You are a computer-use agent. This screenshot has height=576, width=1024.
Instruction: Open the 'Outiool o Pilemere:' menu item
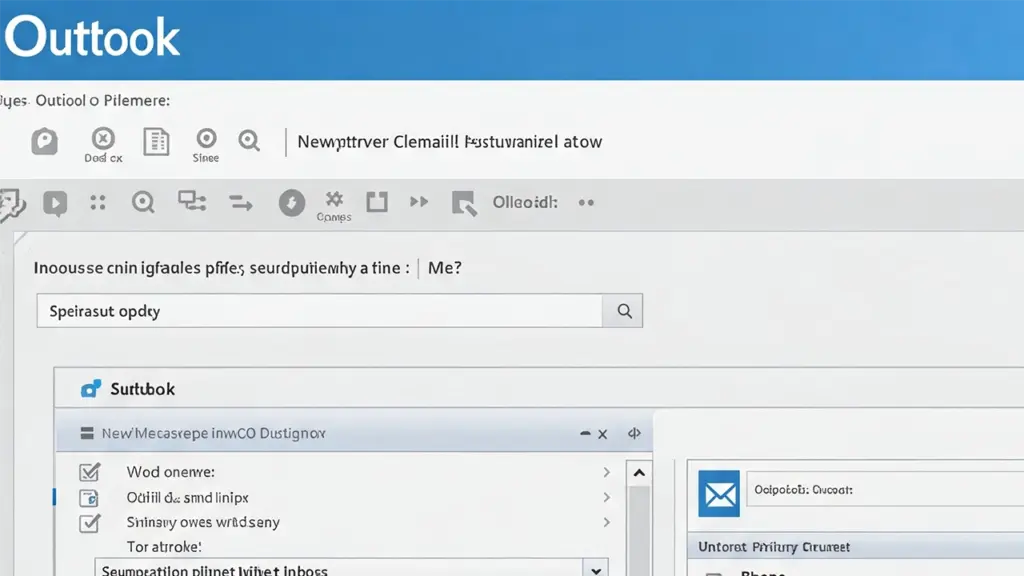pos(102,101)
